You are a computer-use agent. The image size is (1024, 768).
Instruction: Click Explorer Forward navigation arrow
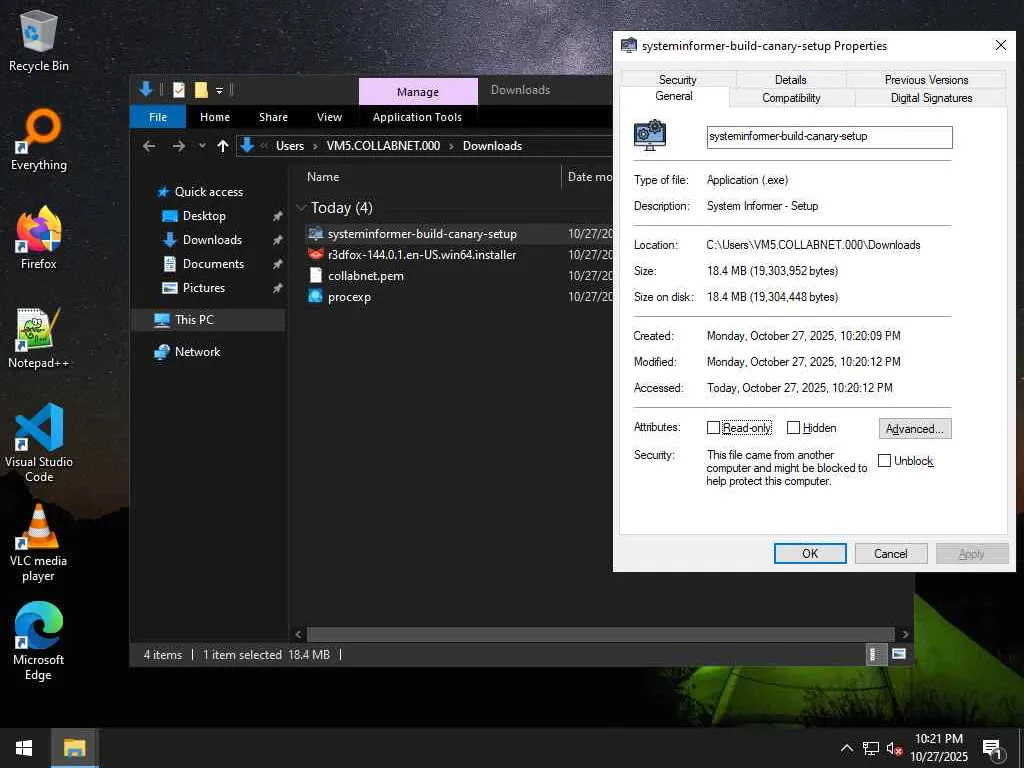(178, 146)
